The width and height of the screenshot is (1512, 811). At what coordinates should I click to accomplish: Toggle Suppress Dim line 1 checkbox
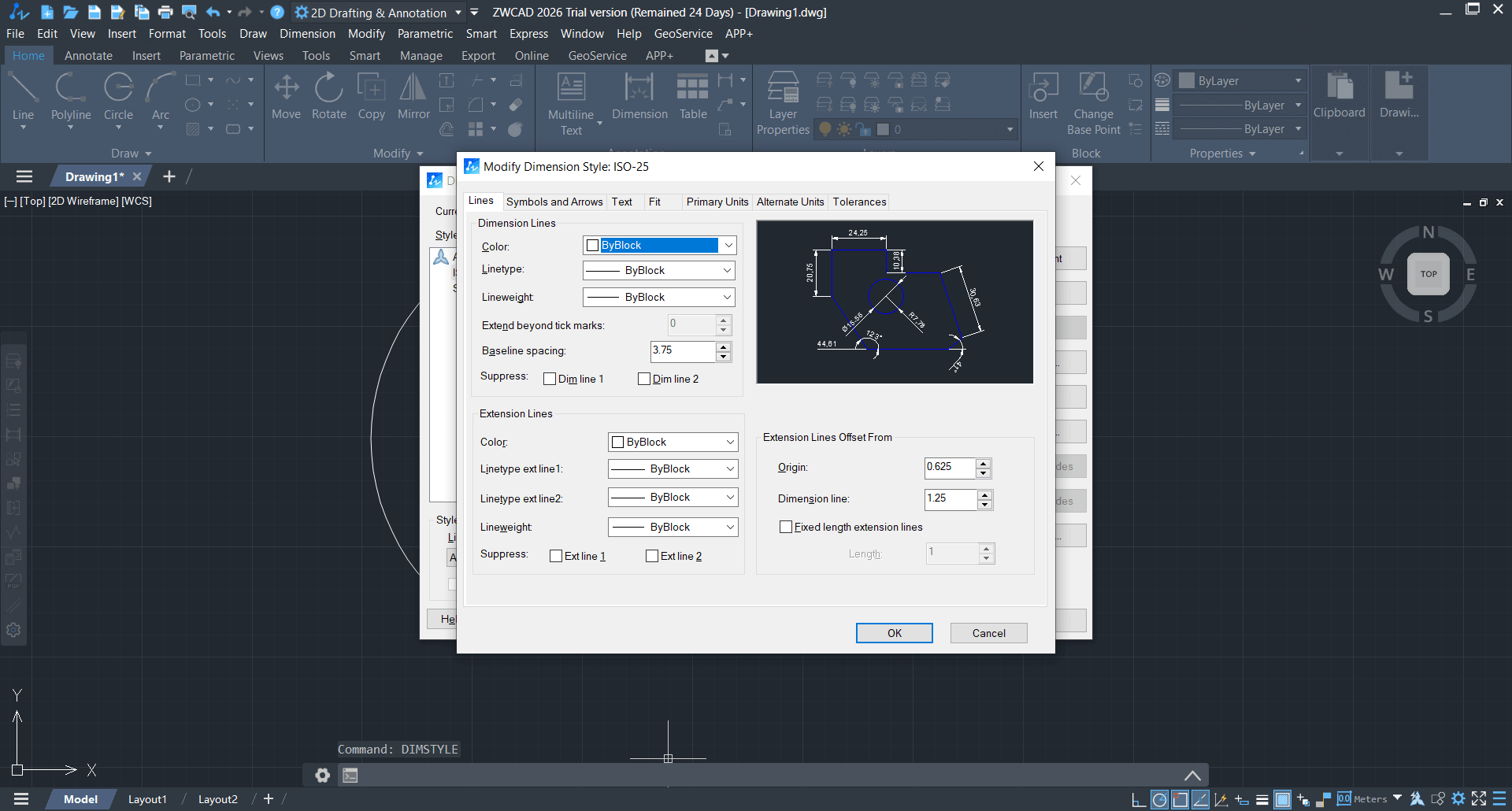click(x=550, y=379)
